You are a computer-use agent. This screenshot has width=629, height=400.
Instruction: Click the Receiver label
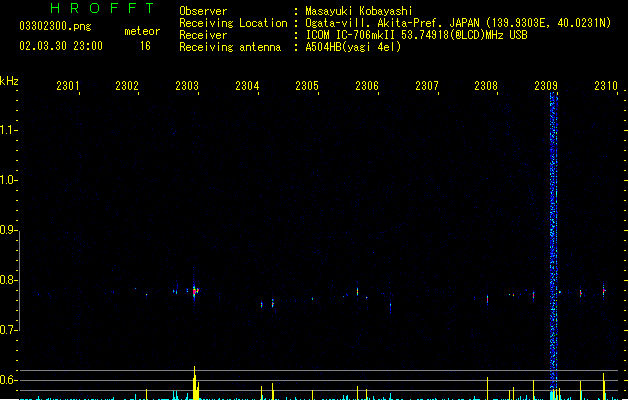coord(203,35)
